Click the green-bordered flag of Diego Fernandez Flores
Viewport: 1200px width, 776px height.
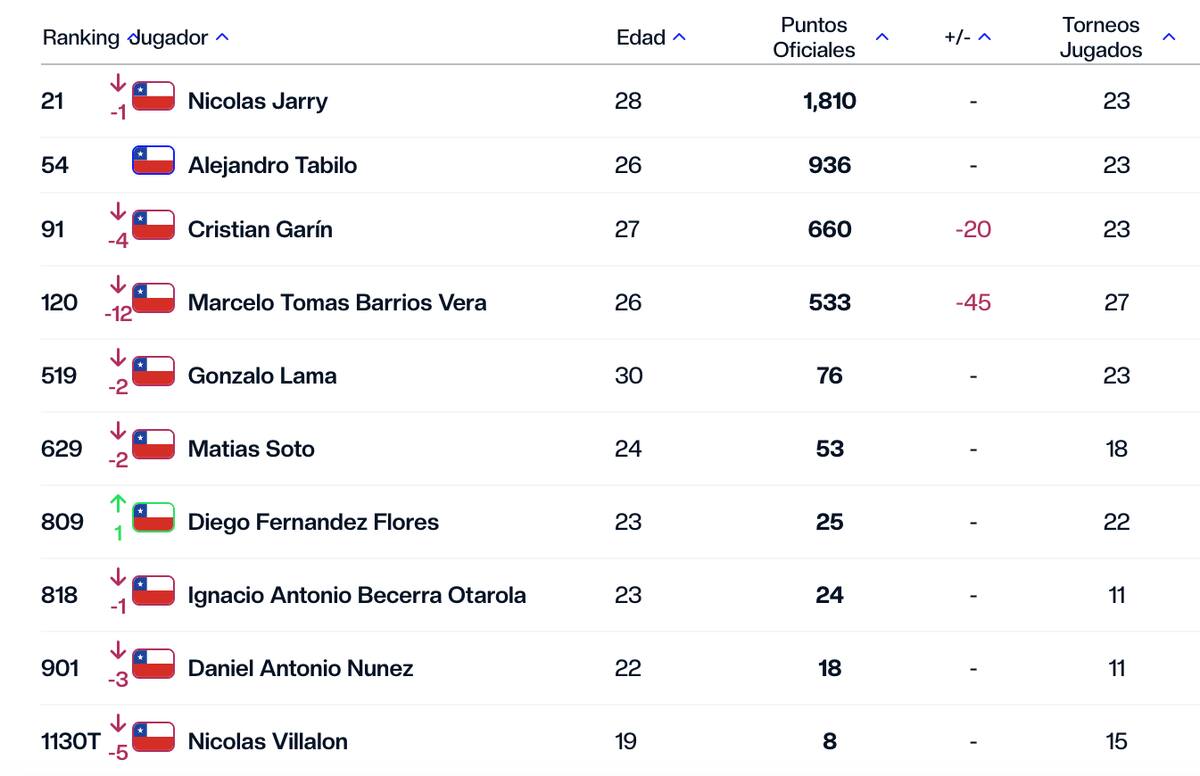click(154, 517)
